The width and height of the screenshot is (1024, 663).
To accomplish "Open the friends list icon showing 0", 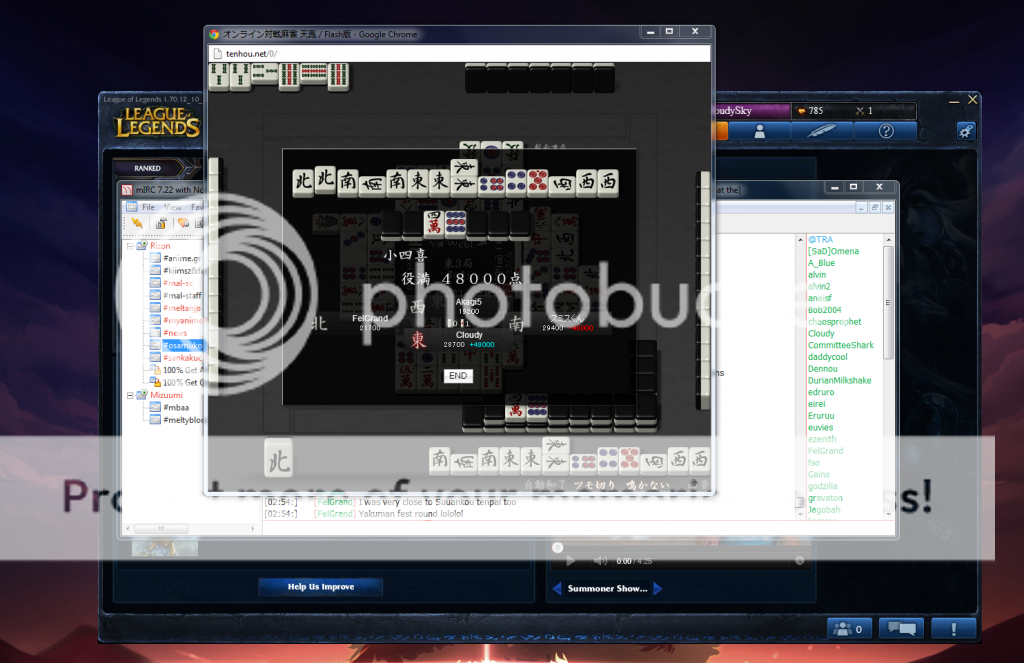I will point(849,628).
